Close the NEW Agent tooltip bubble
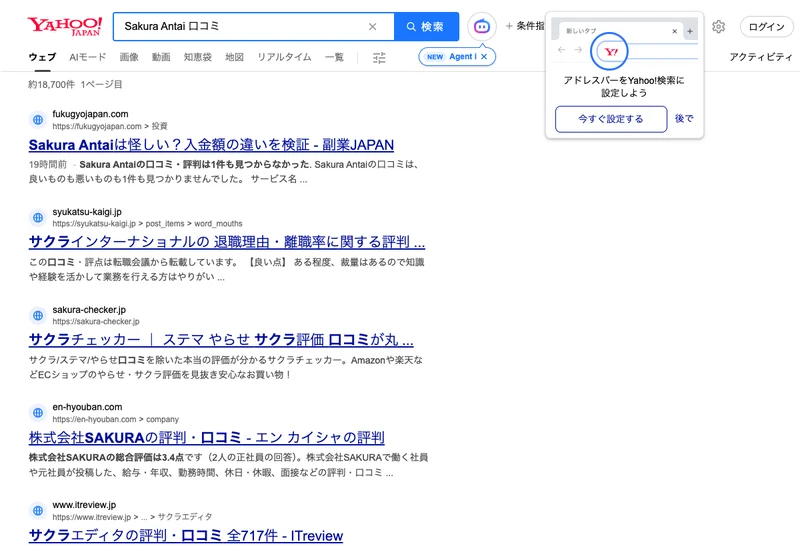 click(x=484, y=57)
